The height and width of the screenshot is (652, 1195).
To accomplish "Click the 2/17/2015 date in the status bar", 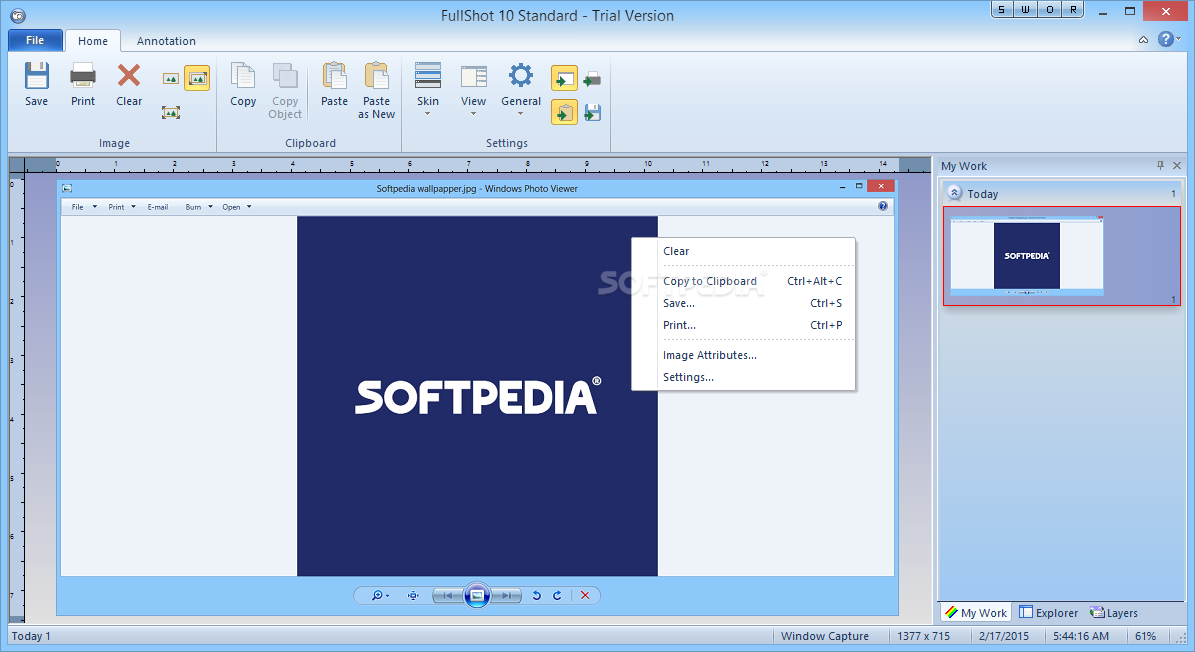I will [x=1004, y=636].
